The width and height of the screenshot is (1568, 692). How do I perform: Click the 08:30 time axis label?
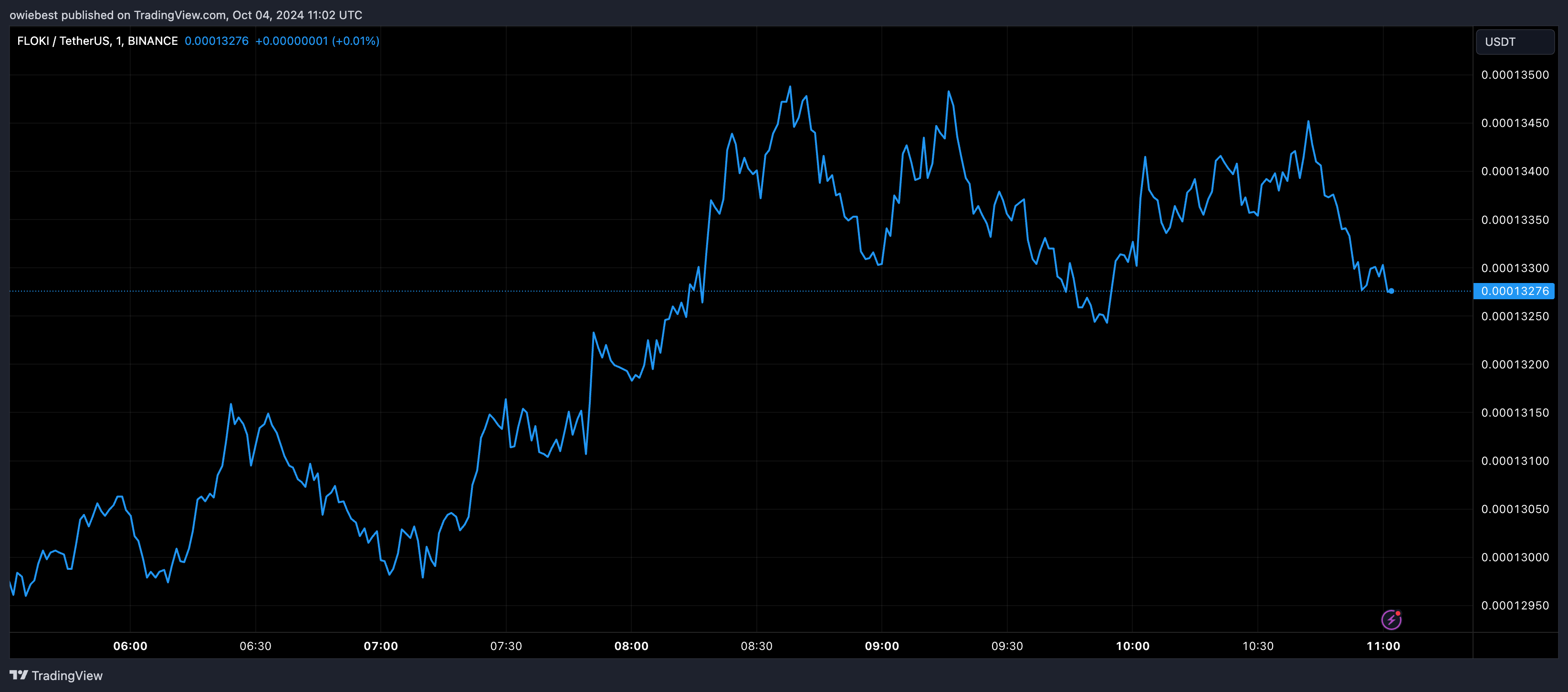(757, 646)
